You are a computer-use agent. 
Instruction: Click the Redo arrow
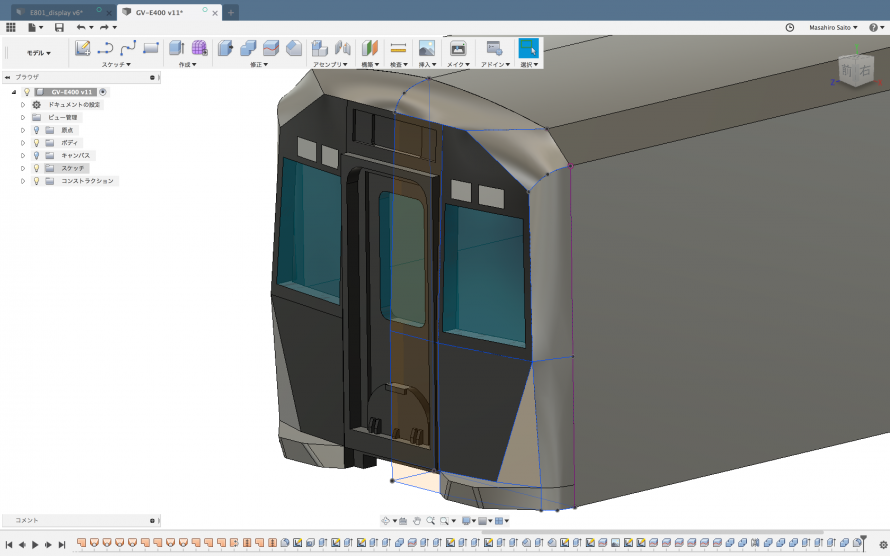pyautogui.click(x=104, y=27)
